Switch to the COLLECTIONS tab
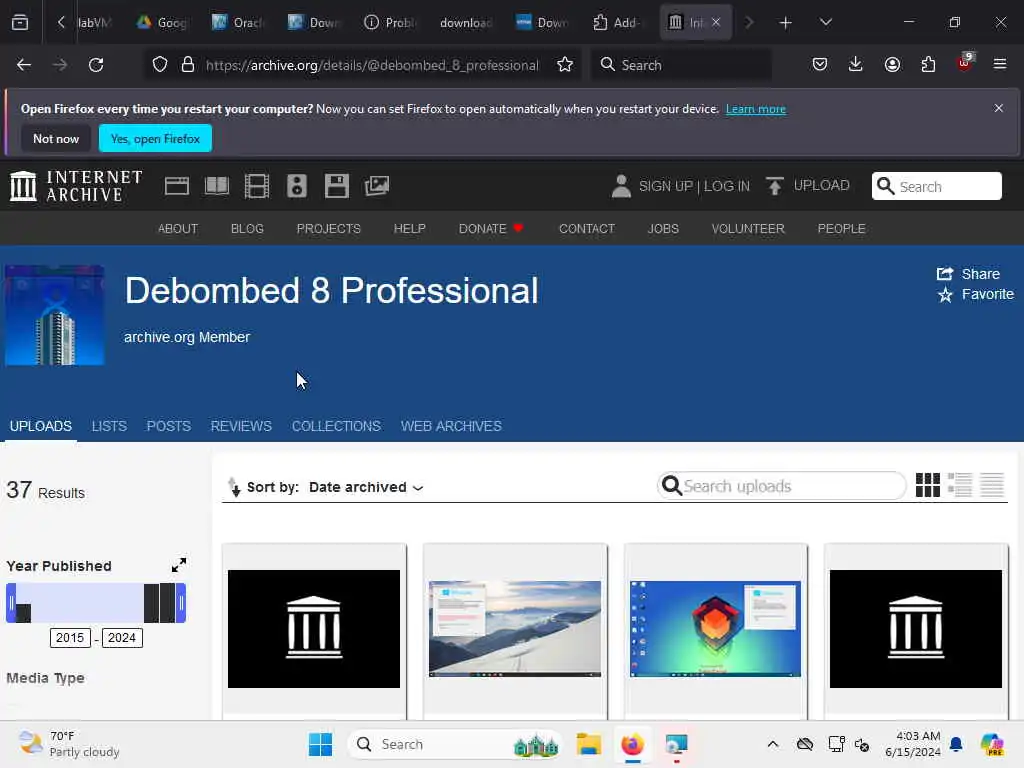 336,426
